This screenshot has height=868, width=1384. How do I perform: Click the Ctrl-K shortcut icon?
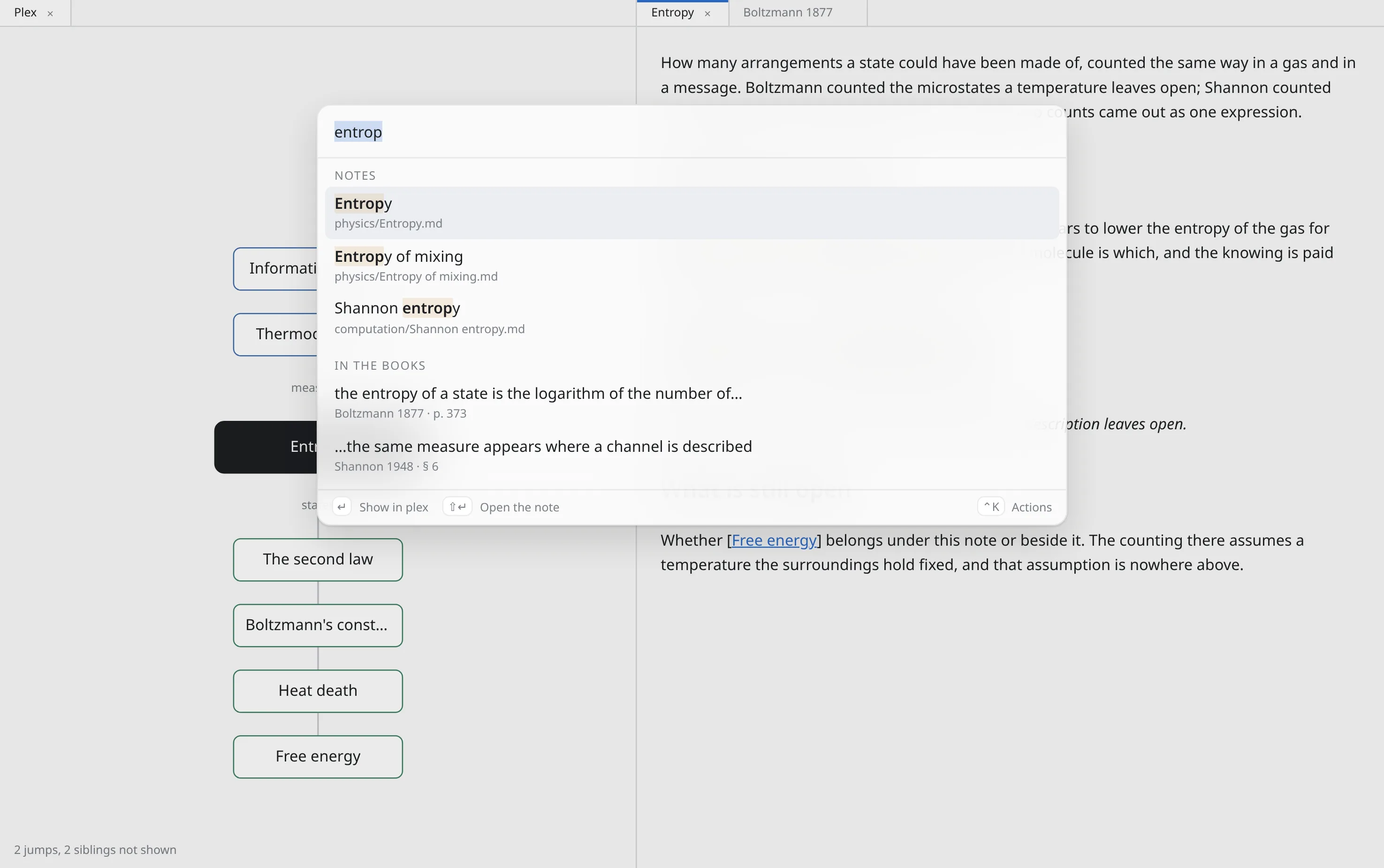[991, 507]
